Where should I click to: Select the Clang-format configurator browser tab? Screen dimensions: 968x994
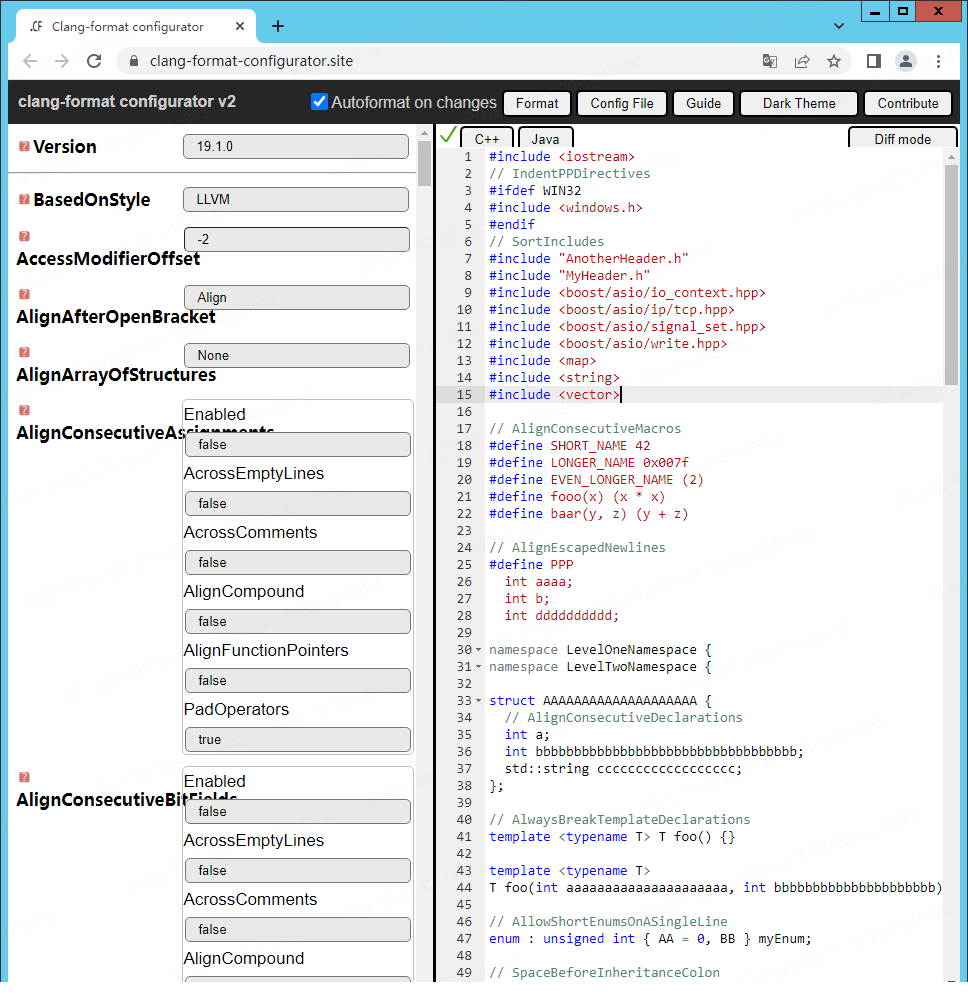click(134, 26)
